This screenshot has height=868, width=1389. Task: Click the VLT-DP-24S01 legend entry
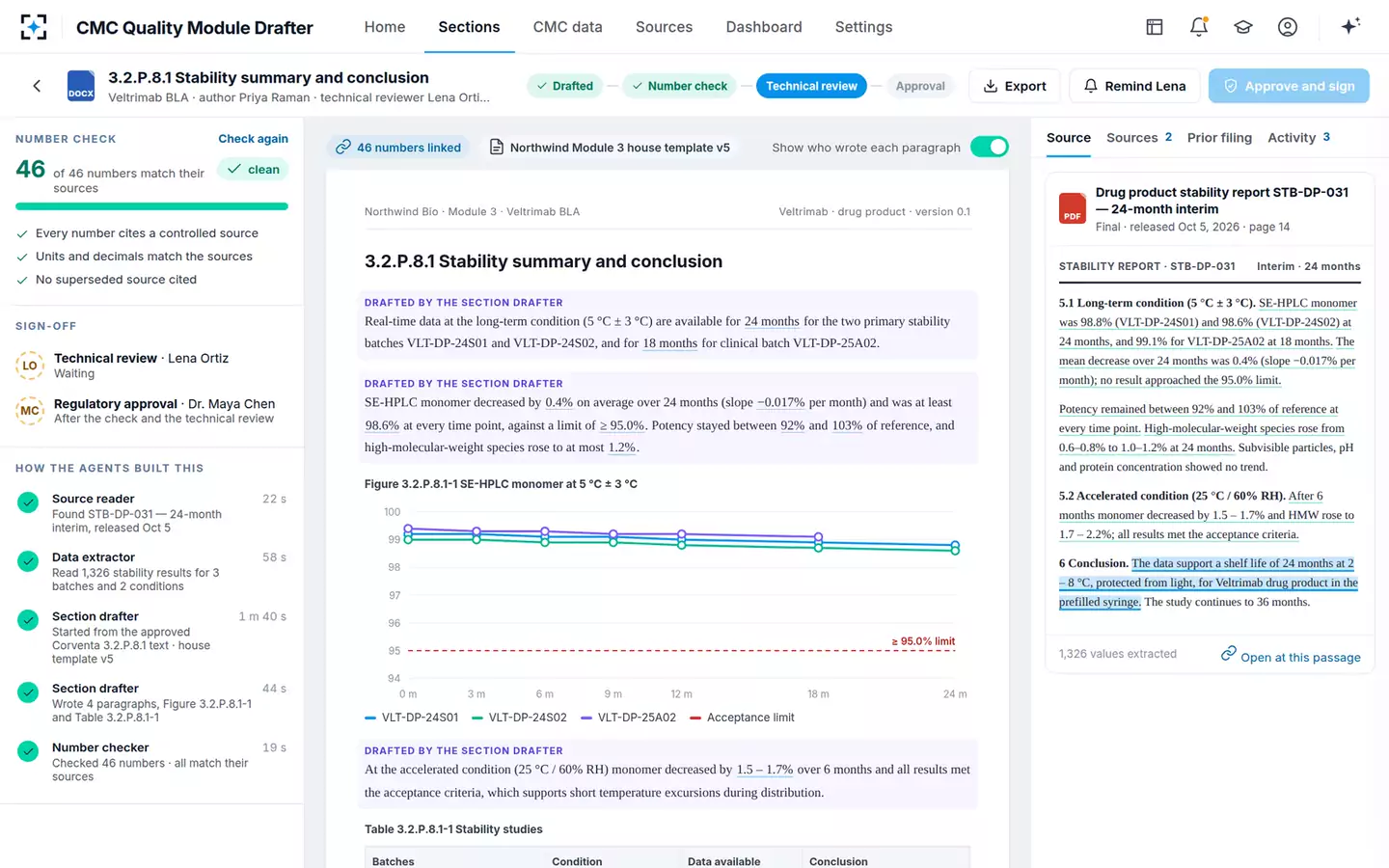(412, 718)
